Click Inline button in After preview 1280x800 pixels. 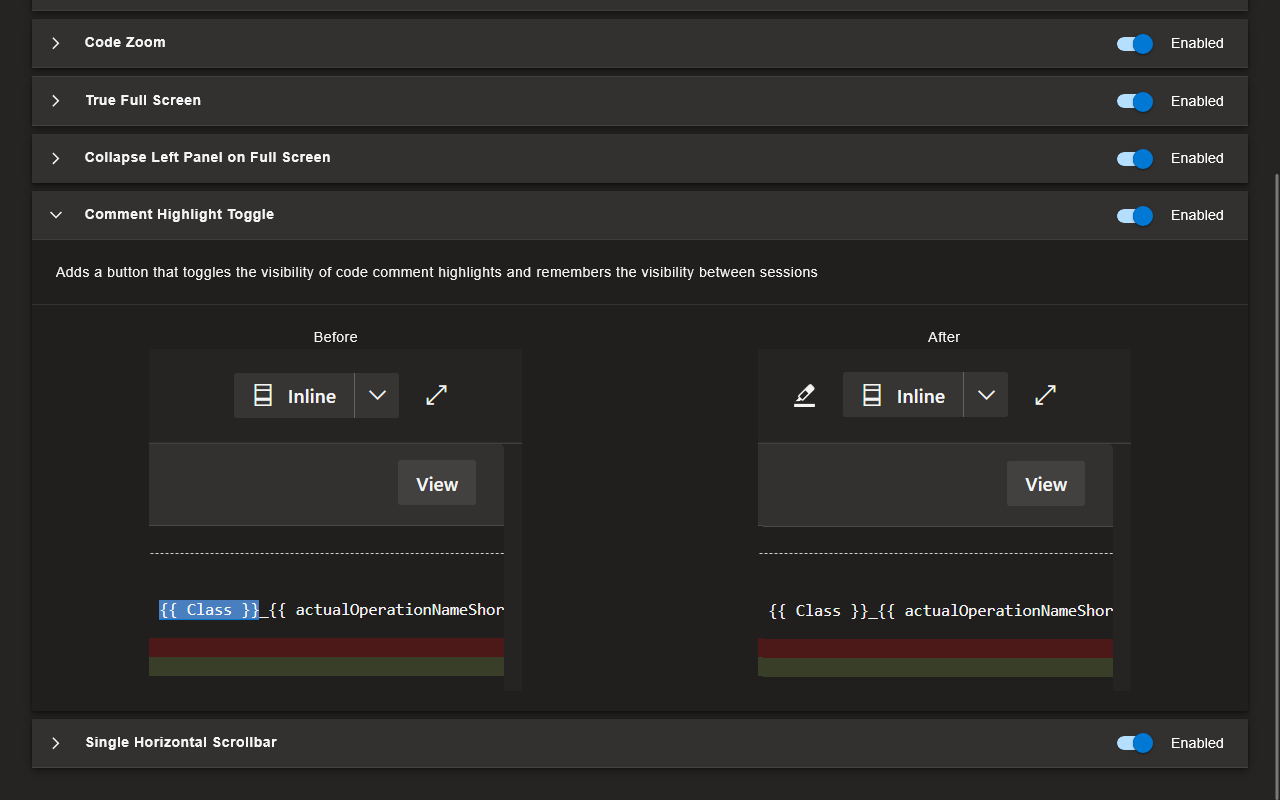903,395
